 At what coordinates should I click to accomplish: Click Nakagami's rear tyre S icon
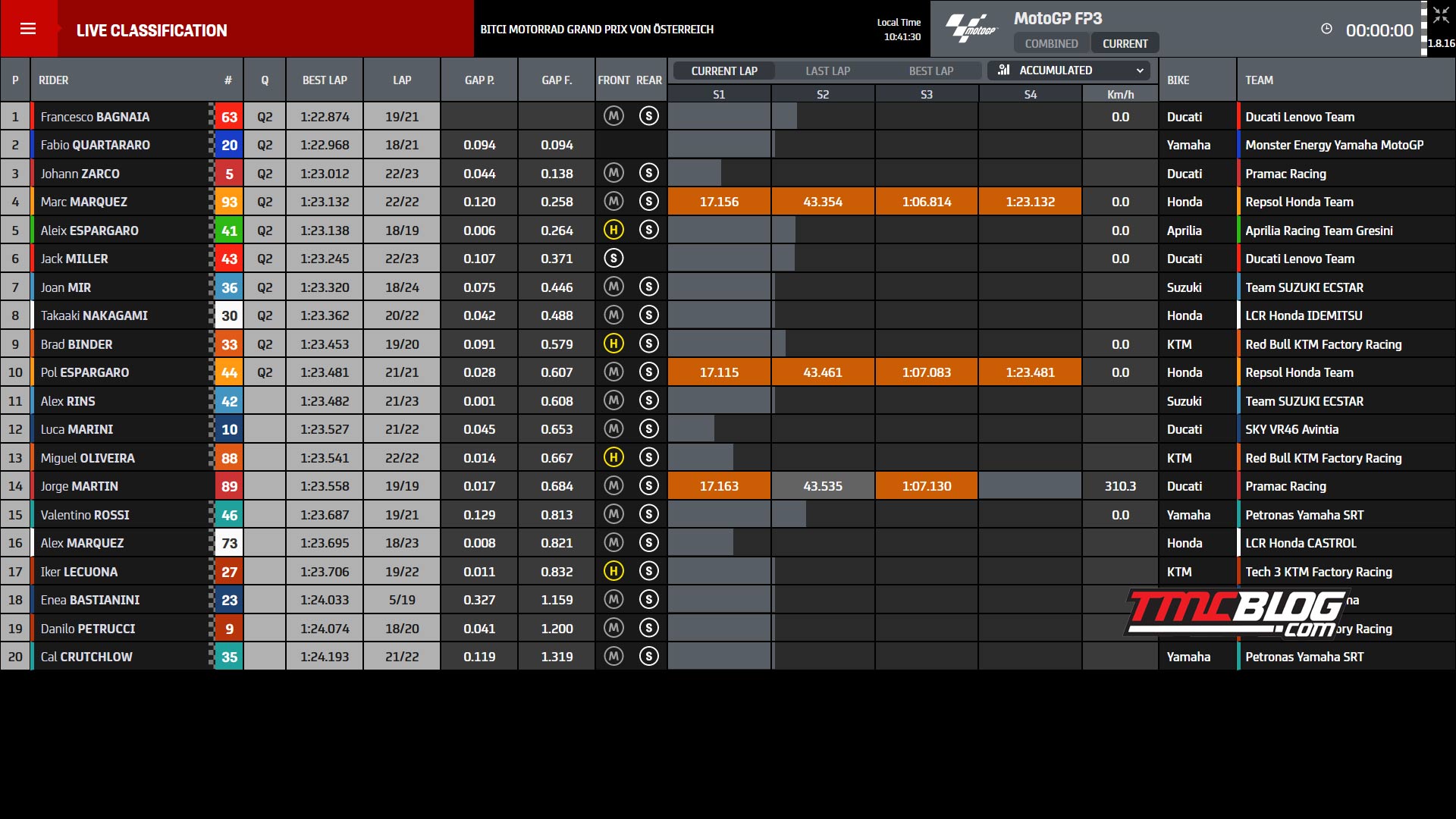pyautogui.click(x=648, y=315)
